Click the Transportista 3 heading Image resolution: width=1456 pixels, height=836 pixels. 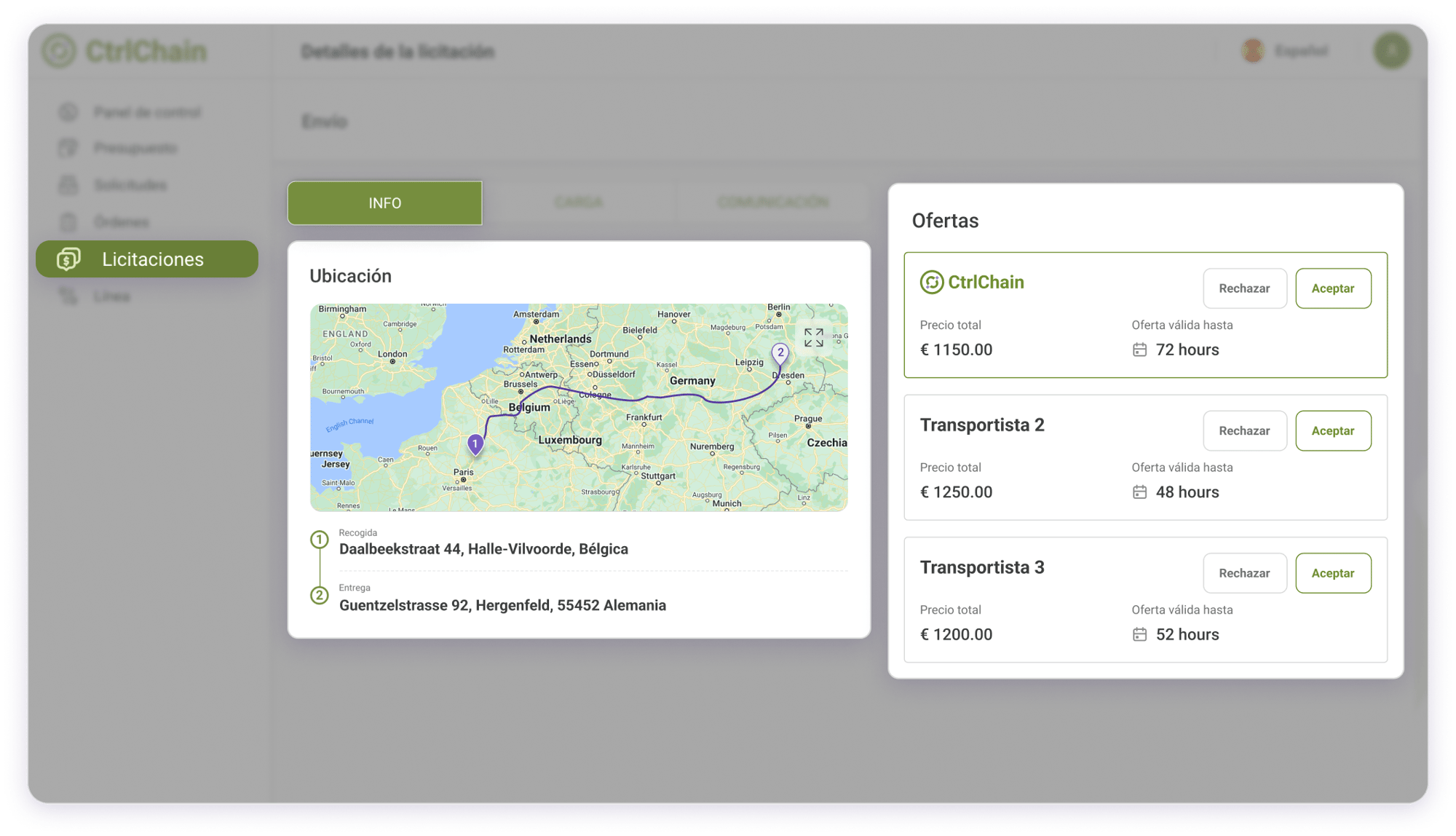click(982, 567)
